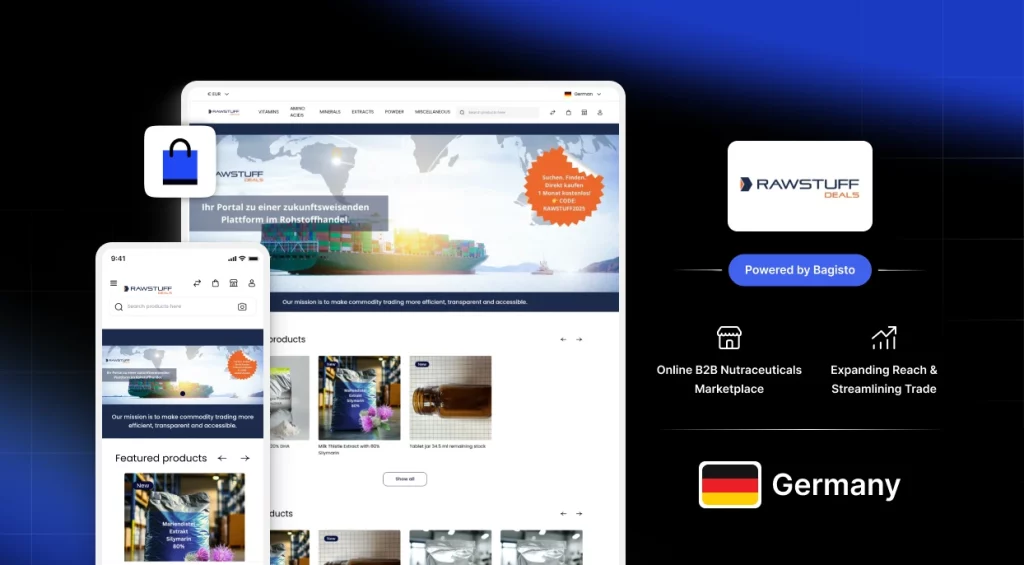Image resolution: width=1024 pixels, height=565 pixels.
Task: Open the user profile icon in tablet header
Action: [600, 112]
